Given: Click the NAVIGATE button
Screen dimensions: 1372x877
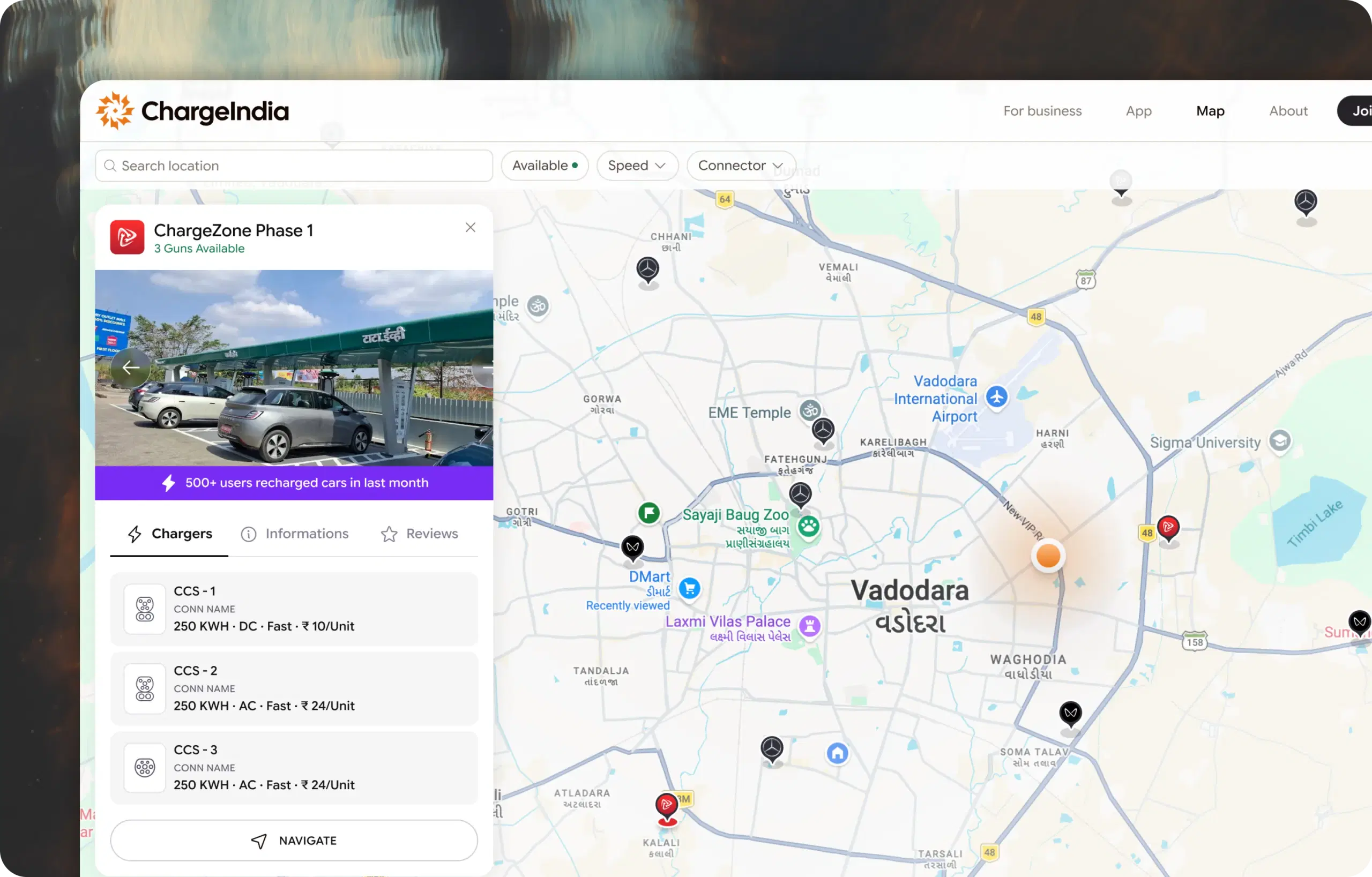Looking at the screenshot, I should pos(294,841).
